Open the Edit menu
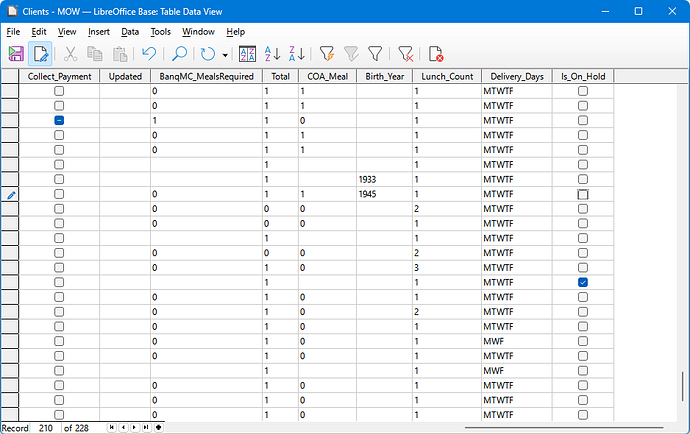 (39, 32)
